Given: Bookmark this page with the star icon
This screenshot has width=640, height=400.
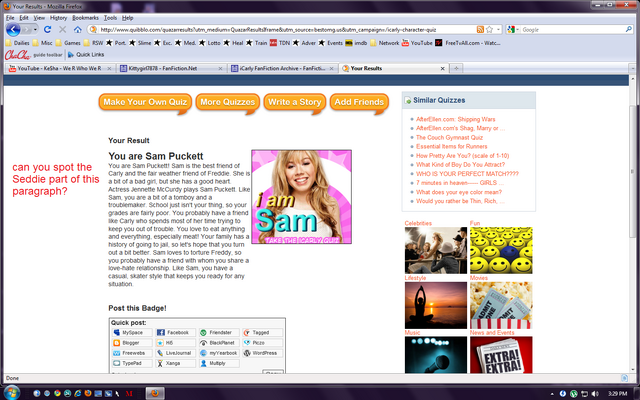Looking at the screenshot, I should [489, 29].
